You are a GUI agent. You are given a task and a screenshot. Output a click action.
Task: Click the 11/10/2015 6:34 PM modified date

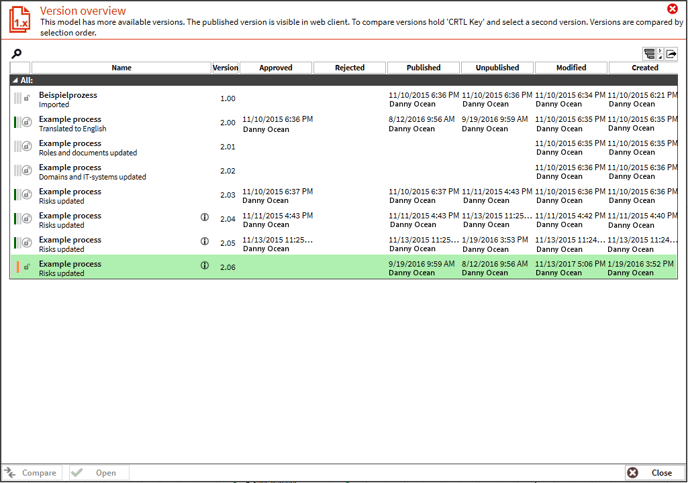coord(570,95)
